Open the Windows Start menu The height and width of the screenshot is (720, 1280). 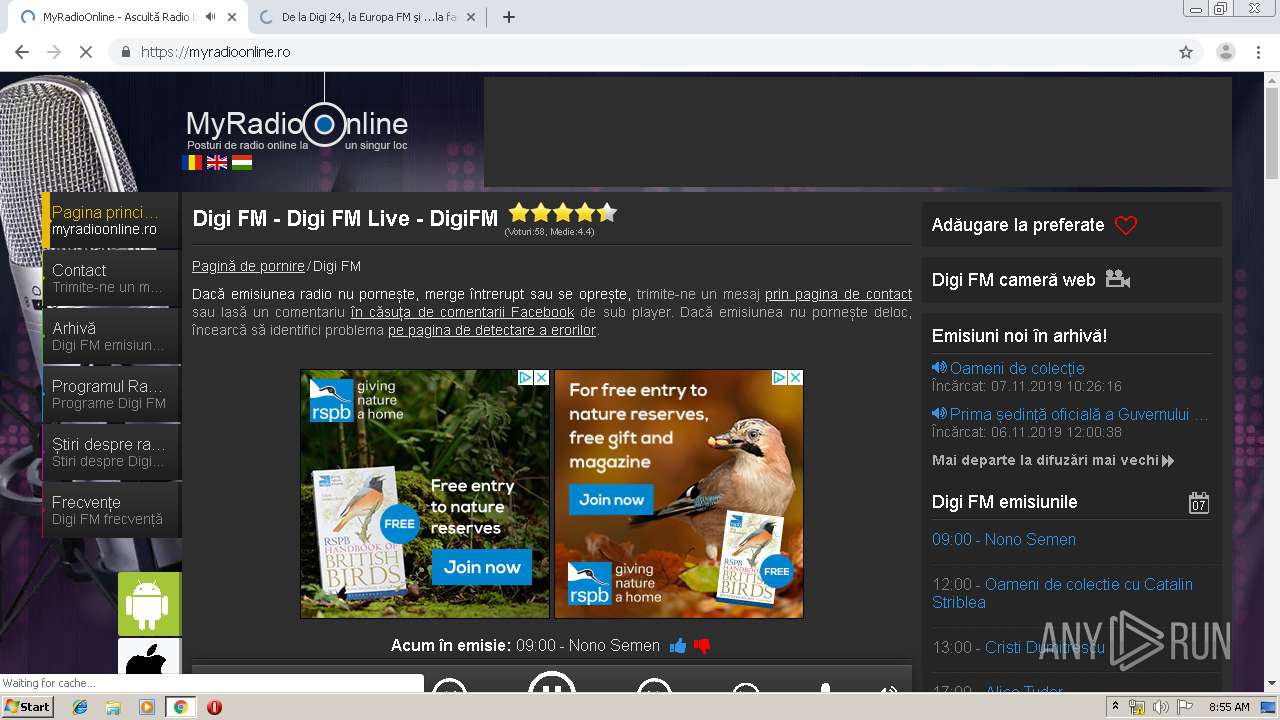click(28, 707)
